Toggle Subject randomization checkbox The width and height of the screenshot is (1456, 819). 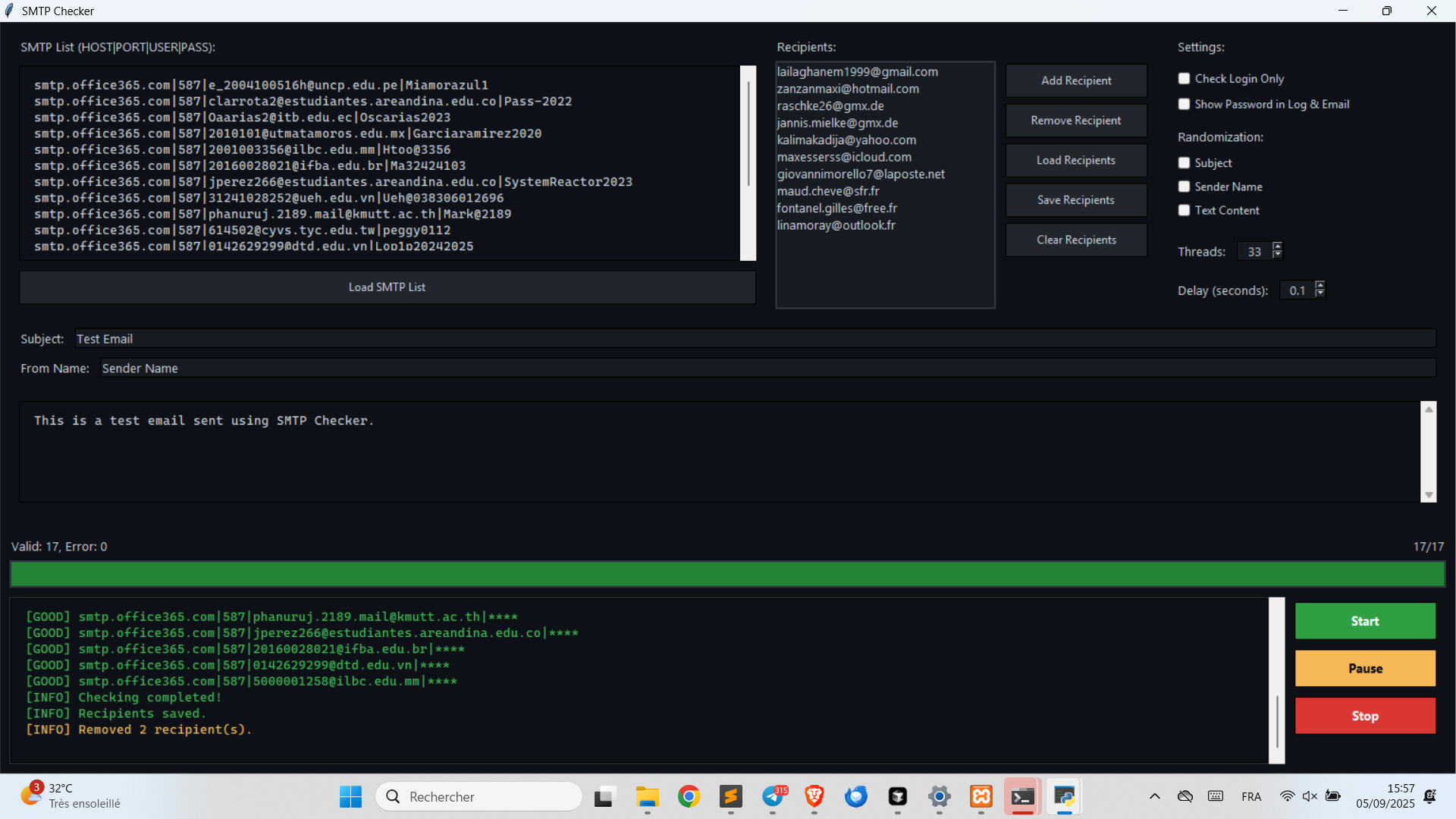click(1184, 163)
